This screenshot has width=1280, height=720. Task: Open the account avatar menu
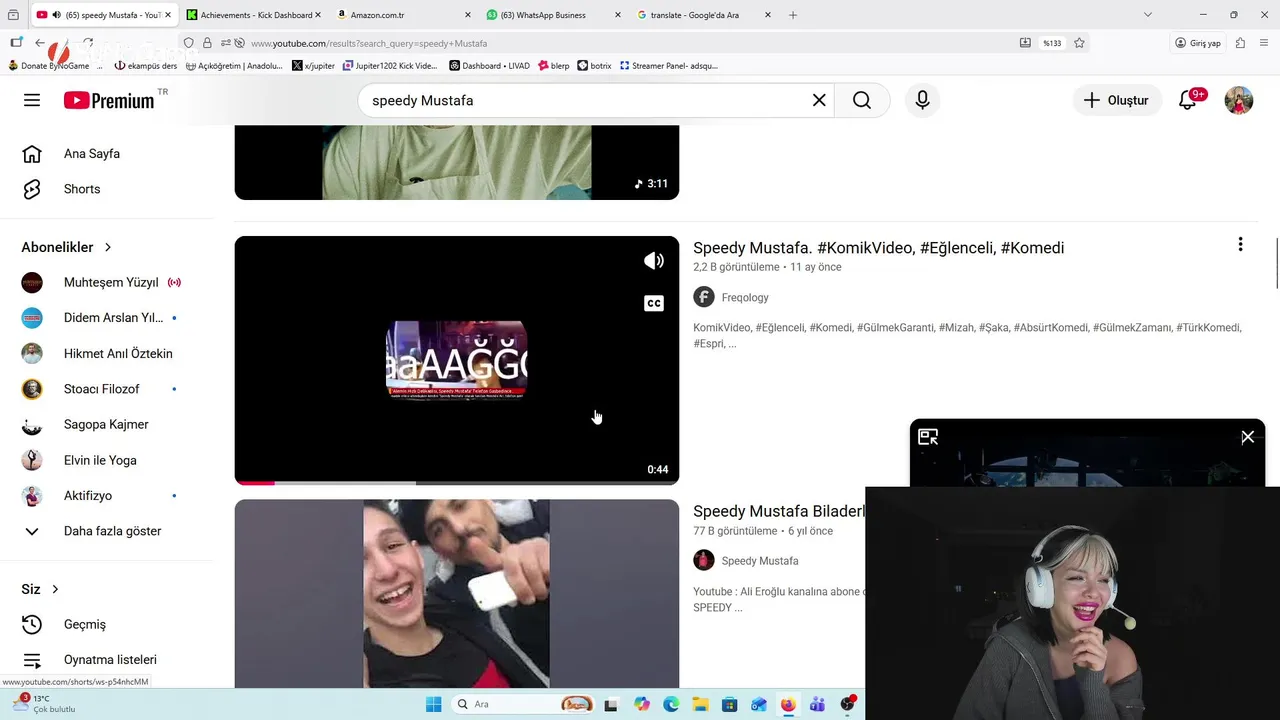click(1239, 100)
